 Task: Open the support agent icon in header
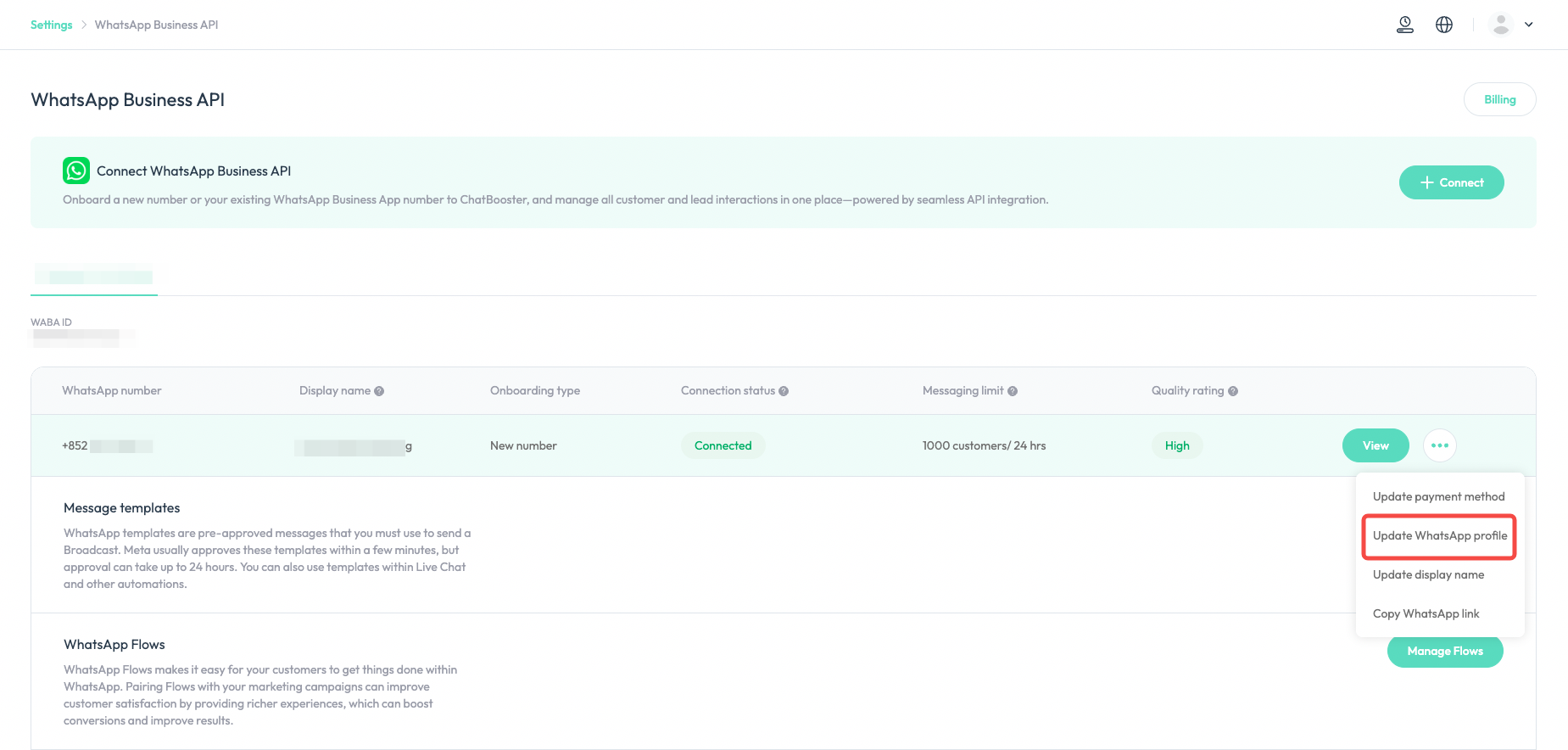[1405, 25]
